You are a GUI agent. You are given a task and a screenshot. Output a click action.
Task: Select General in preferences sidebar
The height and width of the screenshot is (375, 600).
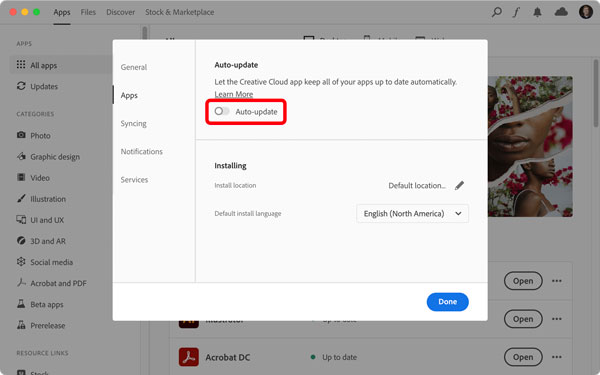point(134,67)
